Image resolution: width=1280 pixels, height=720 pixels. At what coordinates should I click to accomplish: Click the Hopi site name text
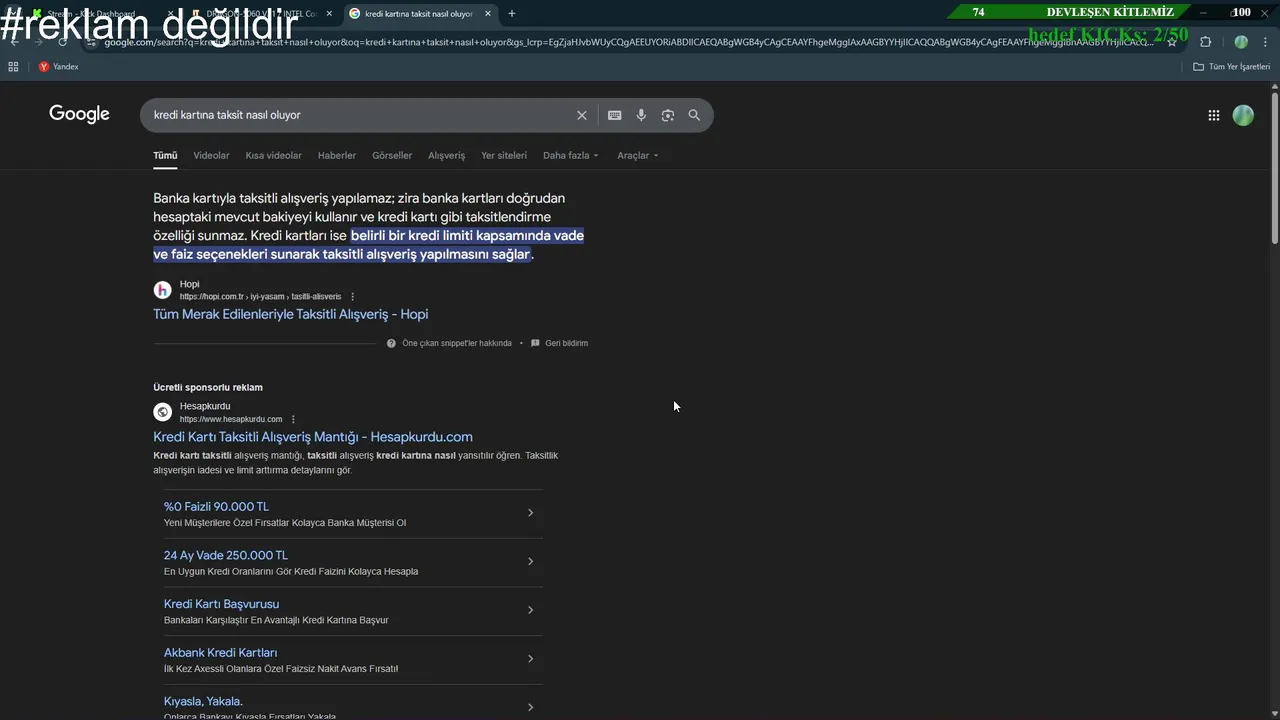(189, 284)
